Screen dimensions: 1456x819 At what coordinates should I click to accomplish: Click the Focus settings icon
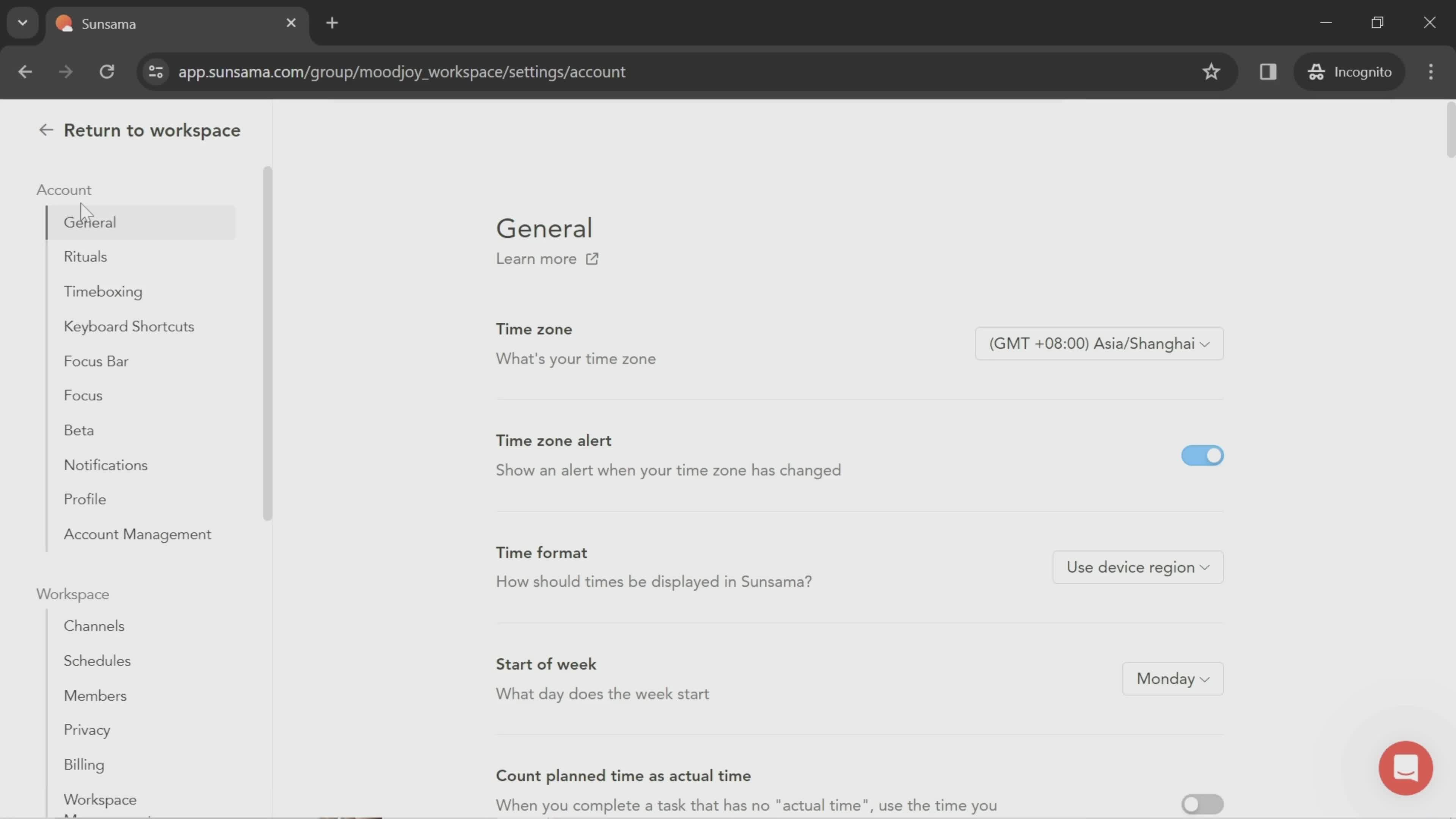tap(83, 396)
